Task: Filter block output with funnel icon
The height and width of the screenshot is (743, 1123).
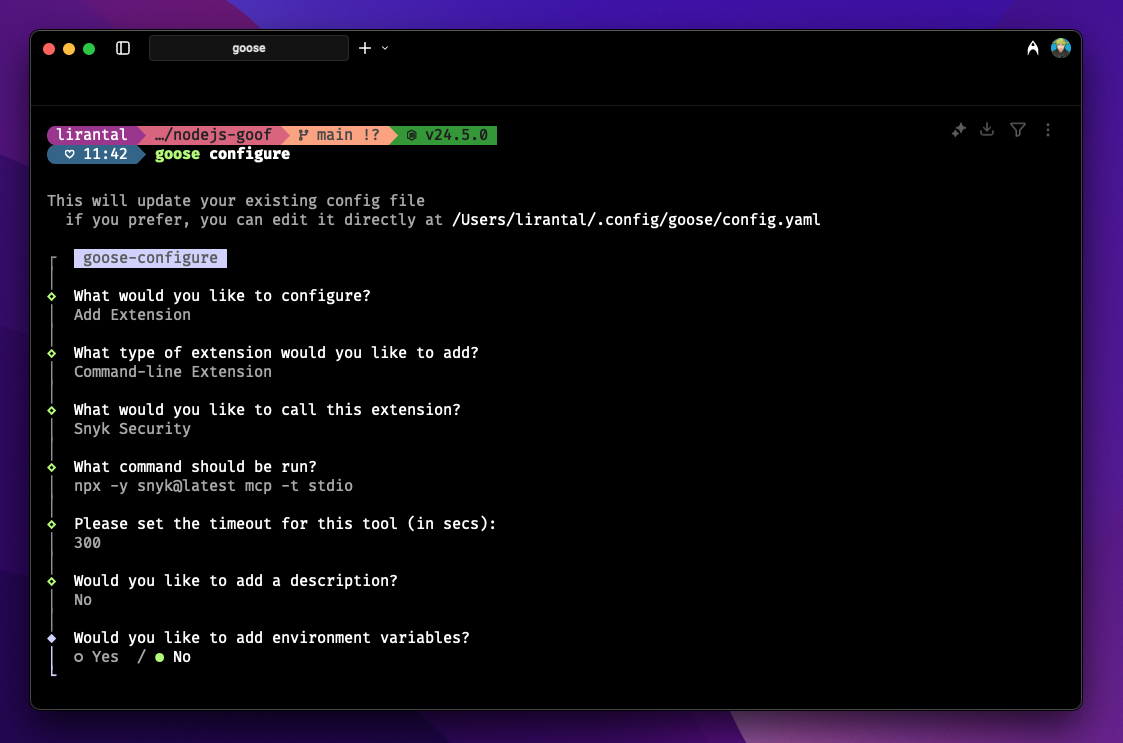Action: (1017, 130)
